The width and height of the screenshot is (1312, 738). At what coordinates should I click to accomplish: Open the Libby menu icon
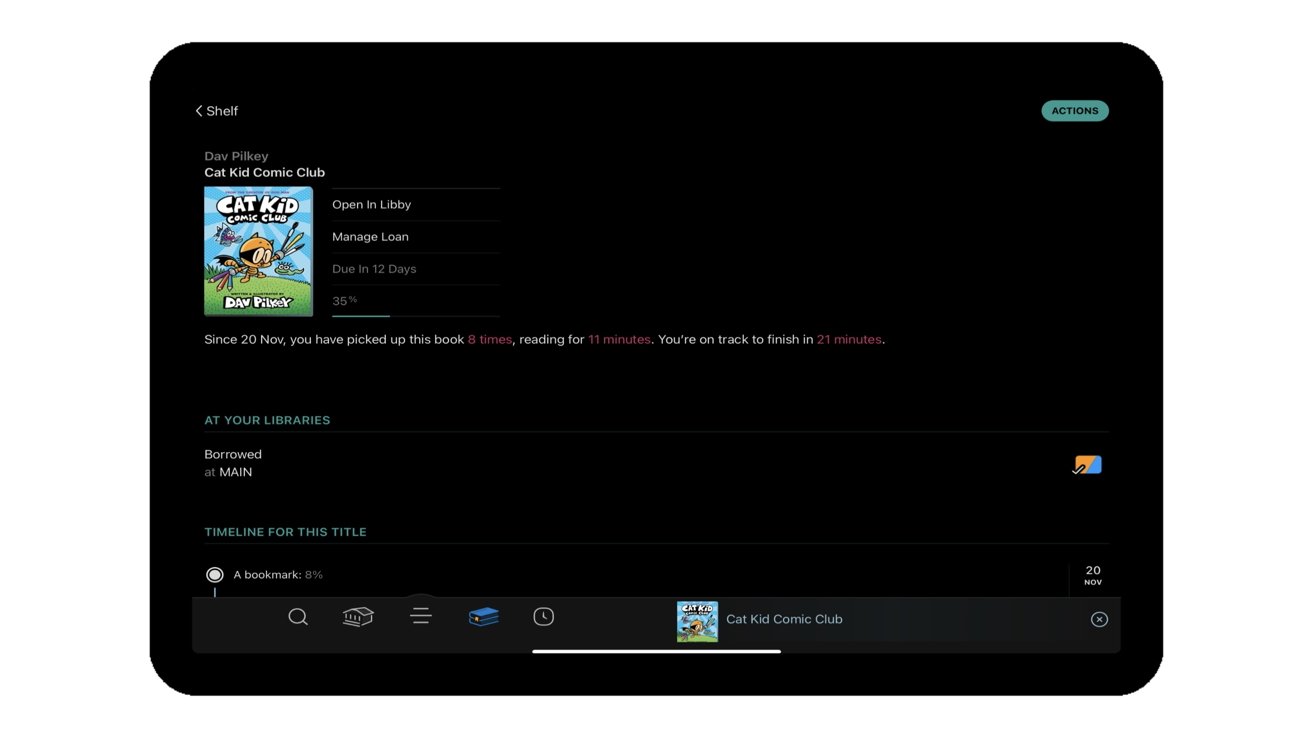point(421,616)
